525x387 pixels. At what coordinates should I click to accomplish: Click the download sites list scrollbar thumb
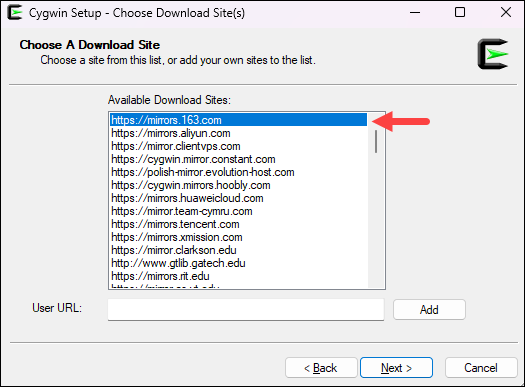tap(376, 141)
